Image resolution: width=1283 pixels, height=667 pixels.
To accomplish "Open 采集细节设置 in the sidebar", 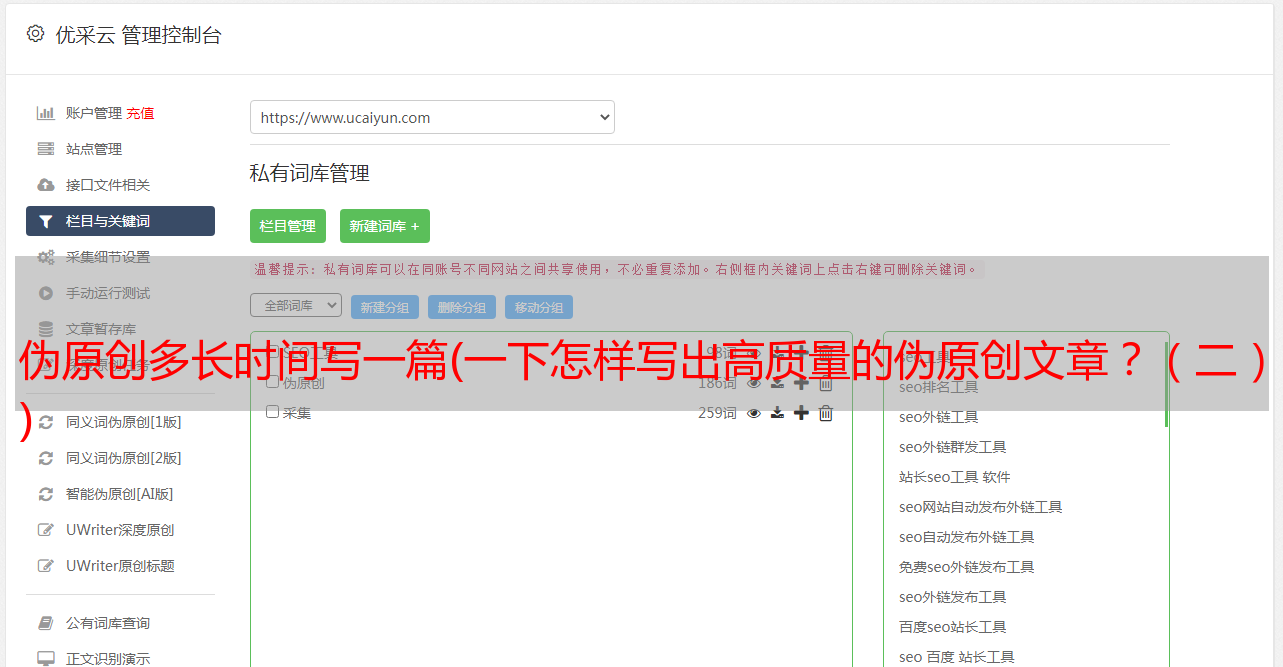I will (108, 257).
